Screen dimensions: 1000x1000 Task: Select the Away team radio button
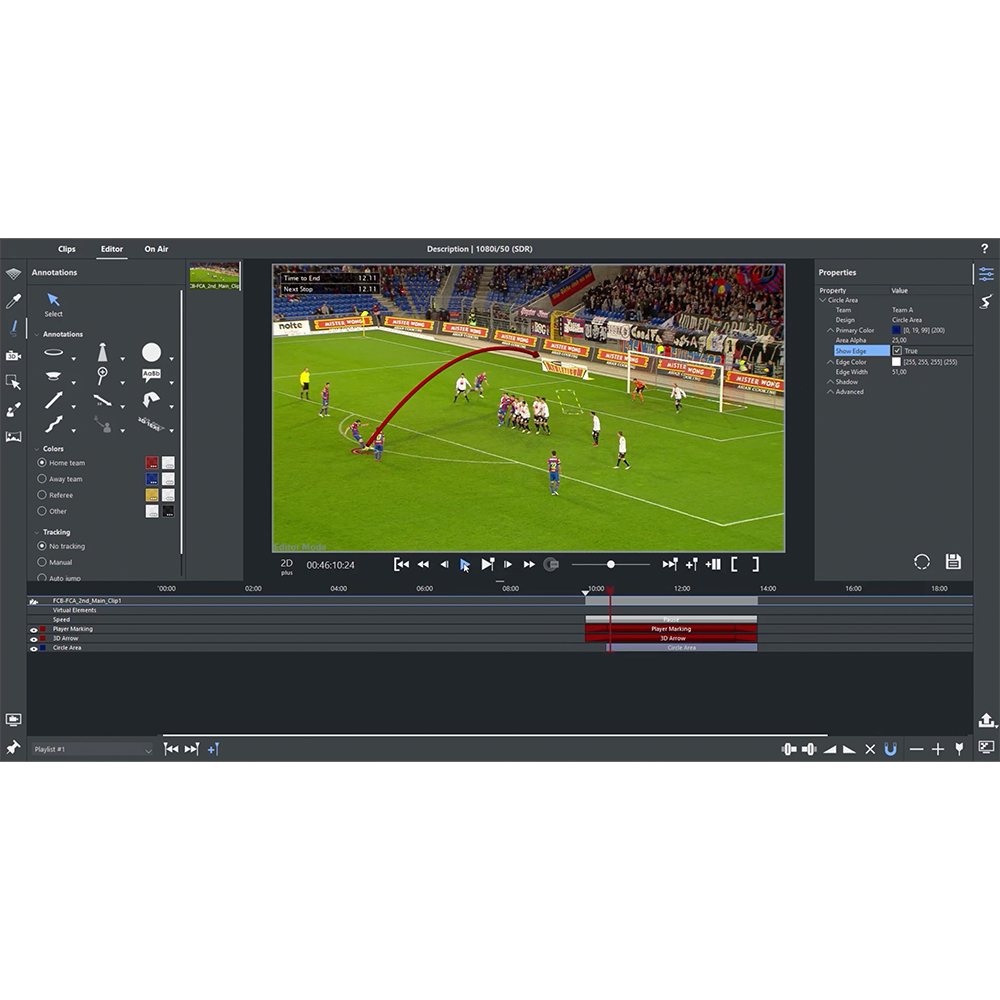(x=41, y=479)
